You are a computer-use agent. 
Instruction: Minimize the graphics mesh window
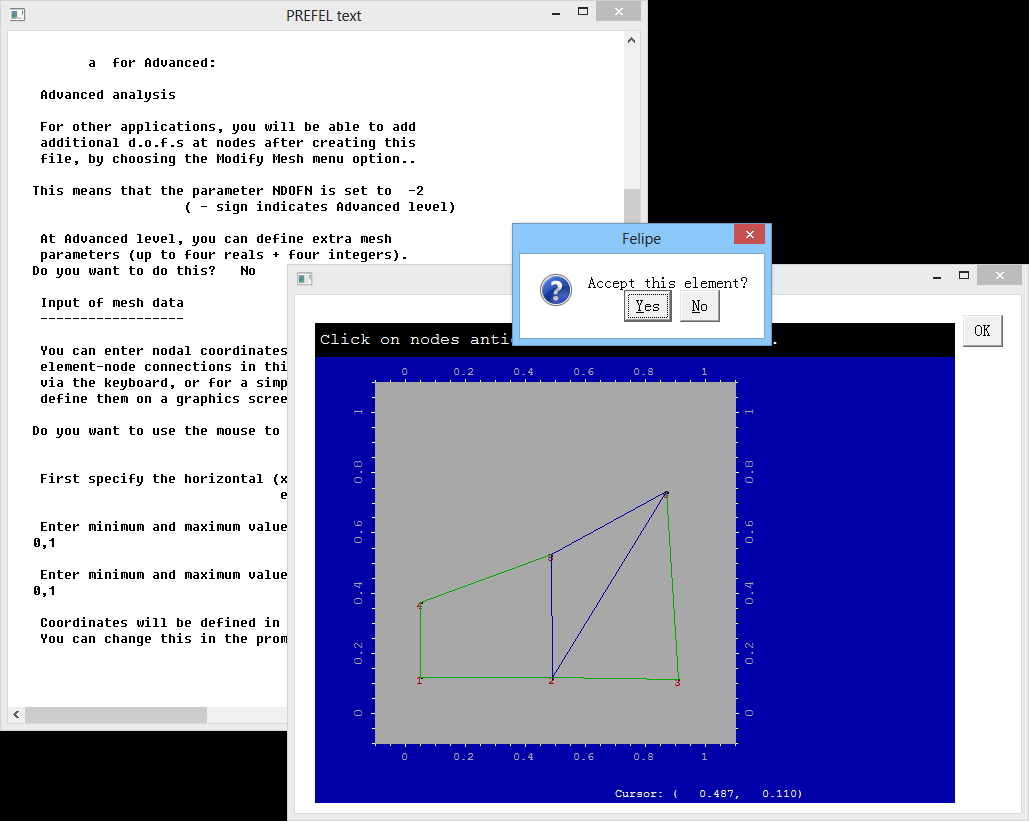coord(935,276)
